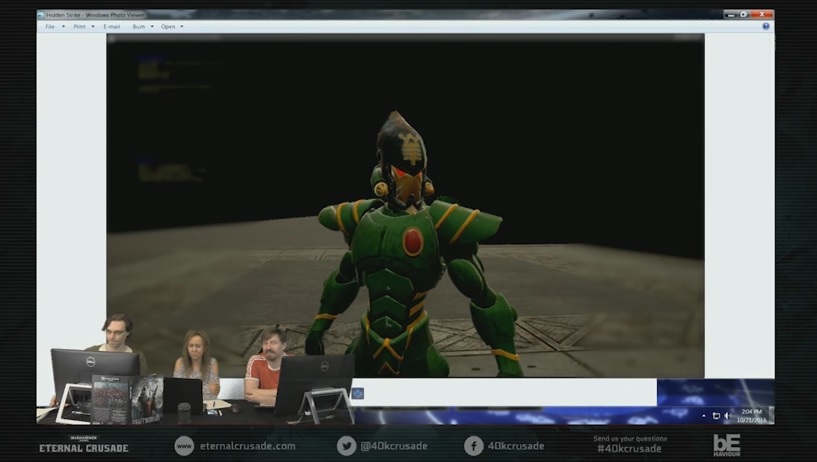Viewport: 817px width, 462px height.
Task: Click the Twitter bird icon
Action: (346, 446)
